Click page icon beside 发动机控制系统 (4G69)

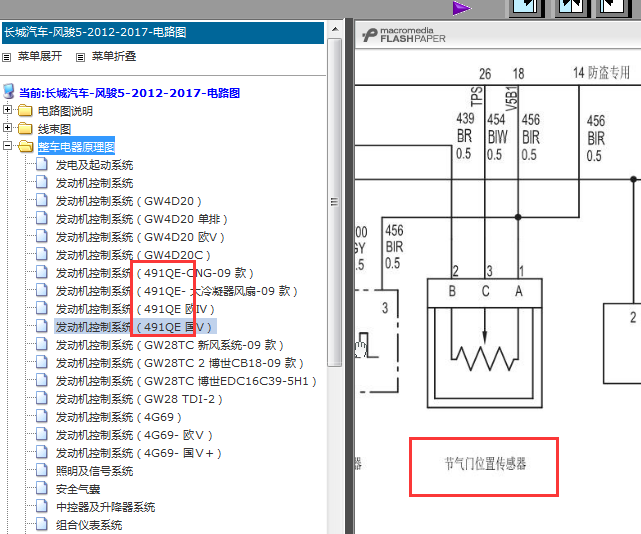42,416
